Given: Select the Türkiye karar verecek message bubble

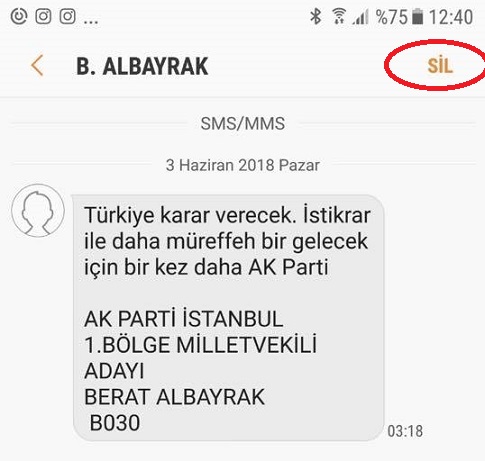Looking at the screenshot, I should (228, 318).
